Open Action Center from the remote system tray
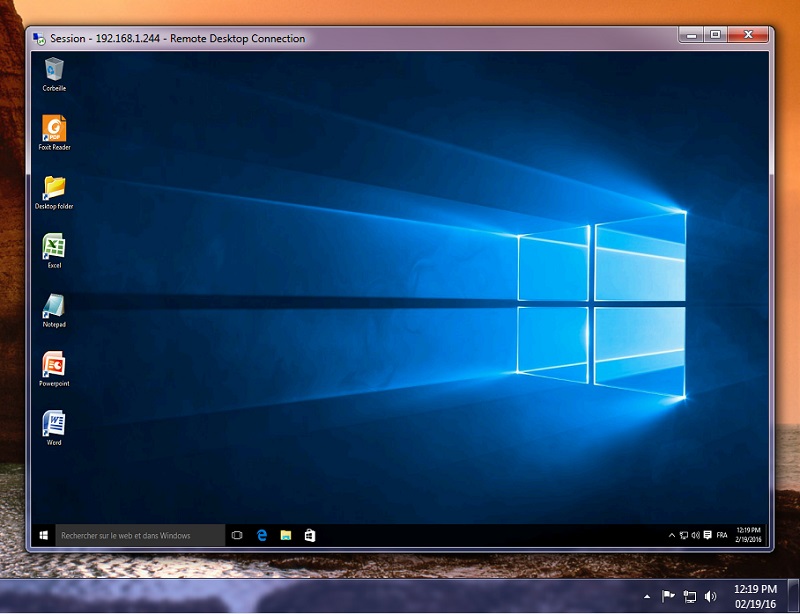 708,535
